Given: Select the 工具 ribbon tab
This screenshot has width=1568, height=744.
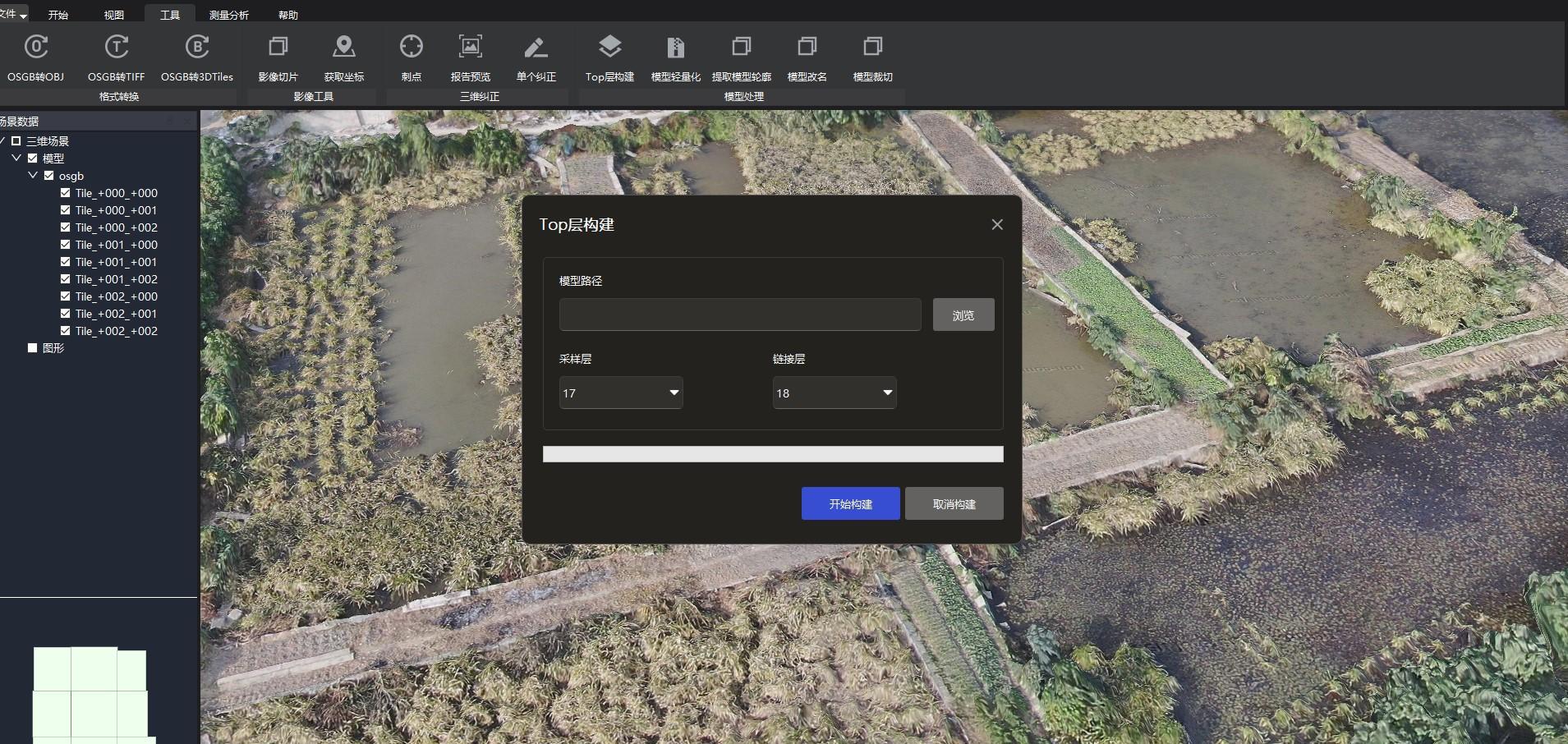Looking at the screenshot, I should 170,15.
